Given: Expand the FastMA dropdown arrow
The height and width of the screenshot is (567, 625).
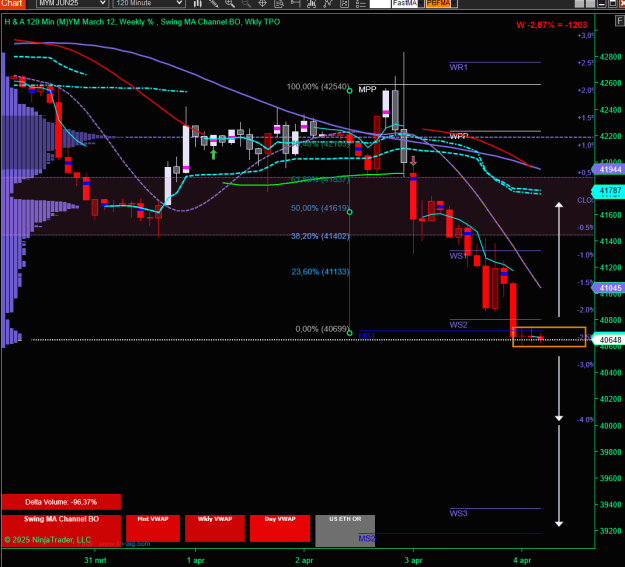Looking at the screenshot, I should (421, 3).
